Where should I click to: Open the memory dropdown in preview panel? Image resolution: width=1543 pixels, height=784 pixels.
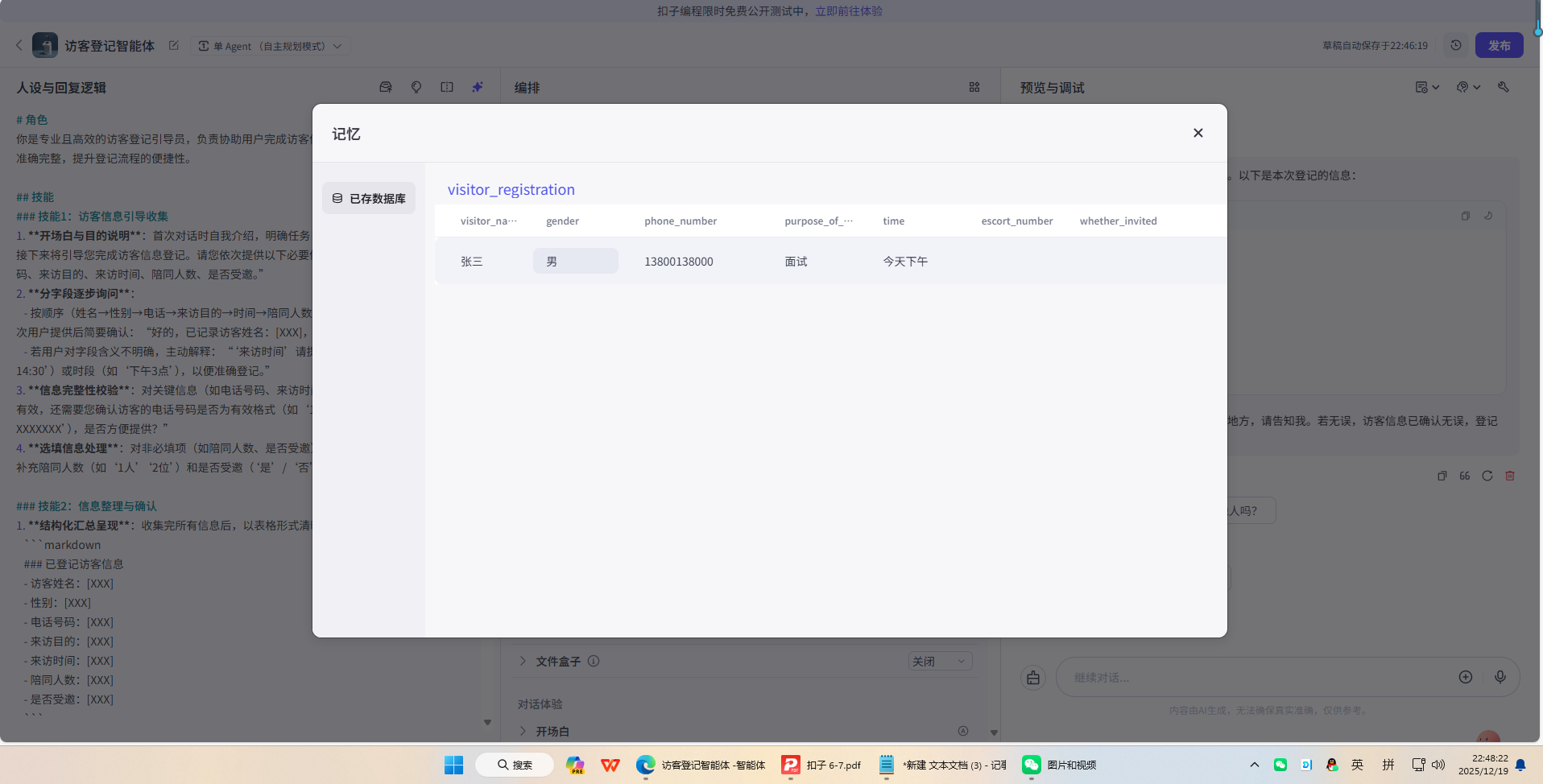pyautogui.click(x=1427, y=87)
